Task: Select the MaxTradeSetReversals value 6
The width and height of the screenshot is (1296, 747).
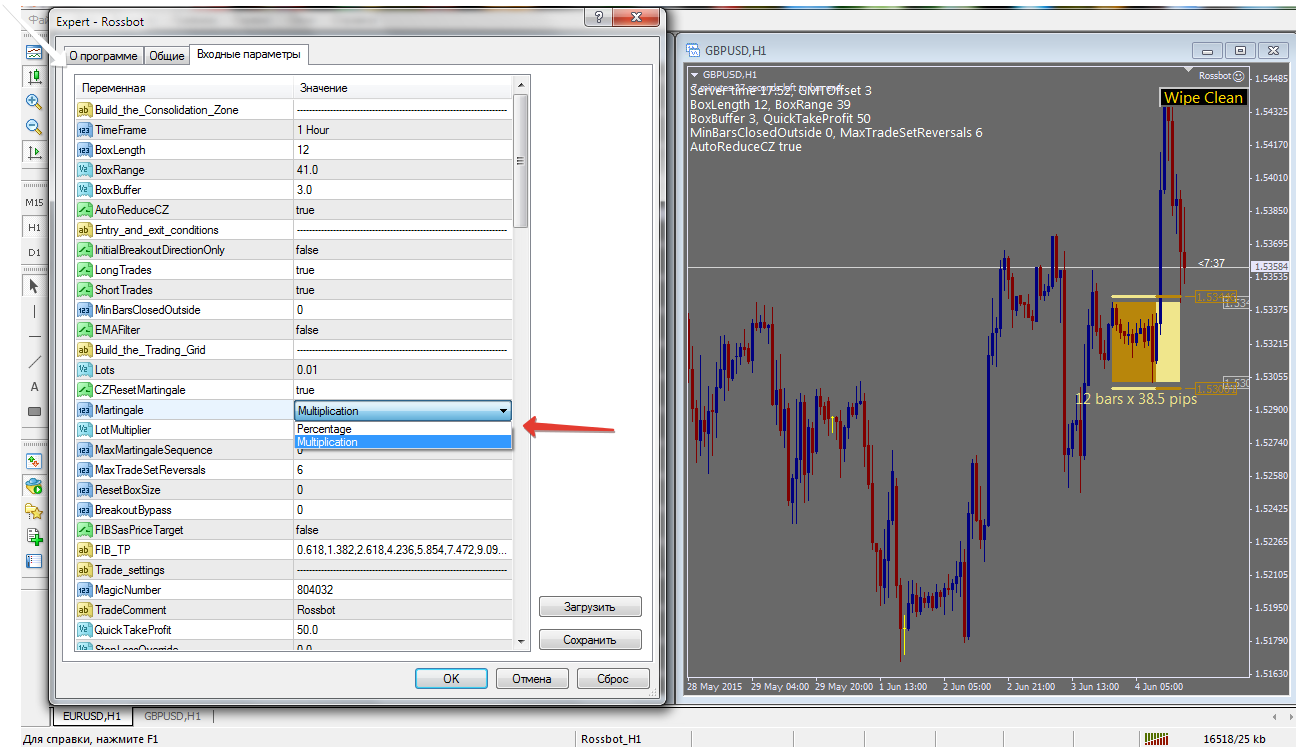Action: (x=403, y=470)
